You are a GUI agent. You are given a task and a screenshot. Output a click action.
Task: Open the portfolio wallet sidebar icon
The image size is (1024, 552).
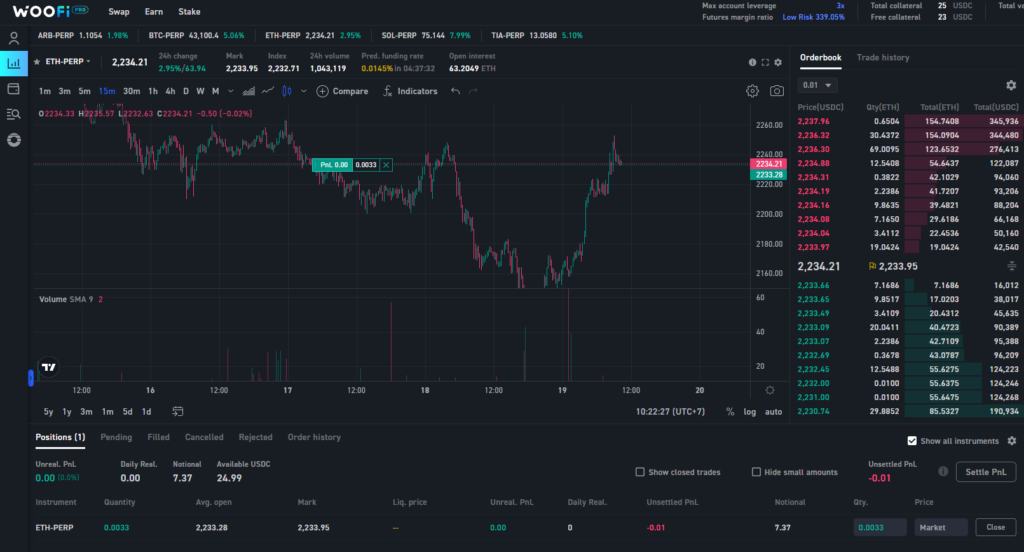pyautogui.click(x=14, y=89)
